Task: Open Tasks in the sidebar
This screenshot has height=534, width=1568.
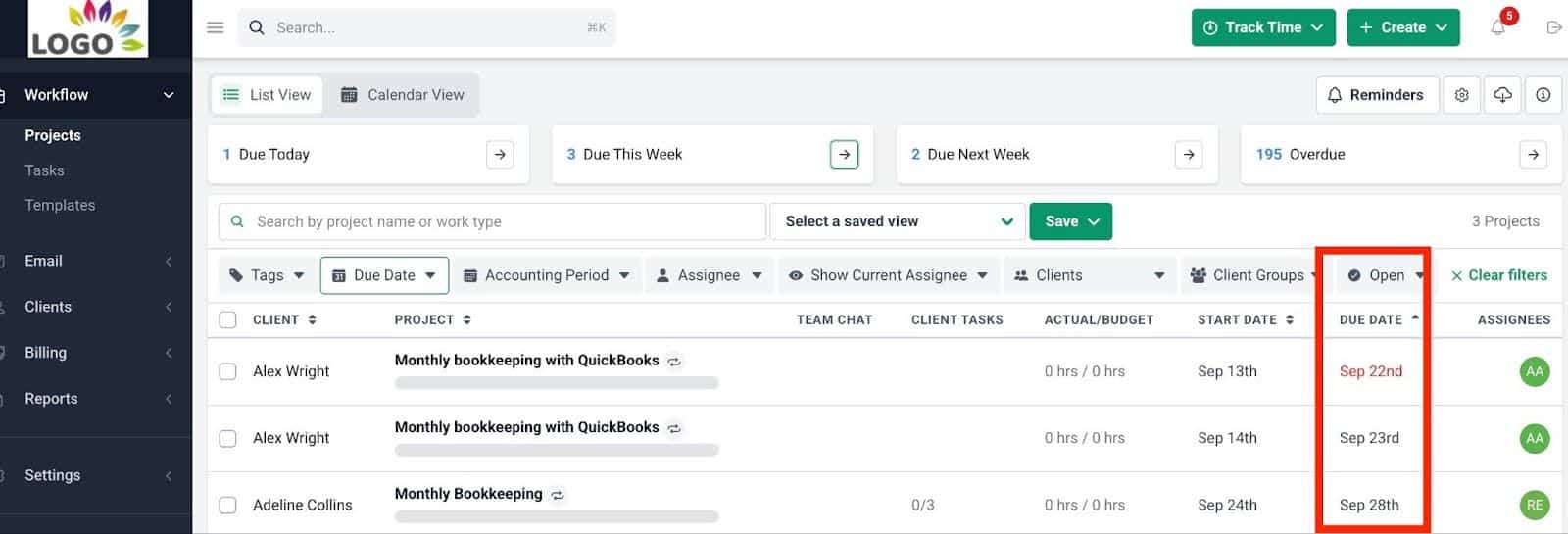Action: click(44, 170)
